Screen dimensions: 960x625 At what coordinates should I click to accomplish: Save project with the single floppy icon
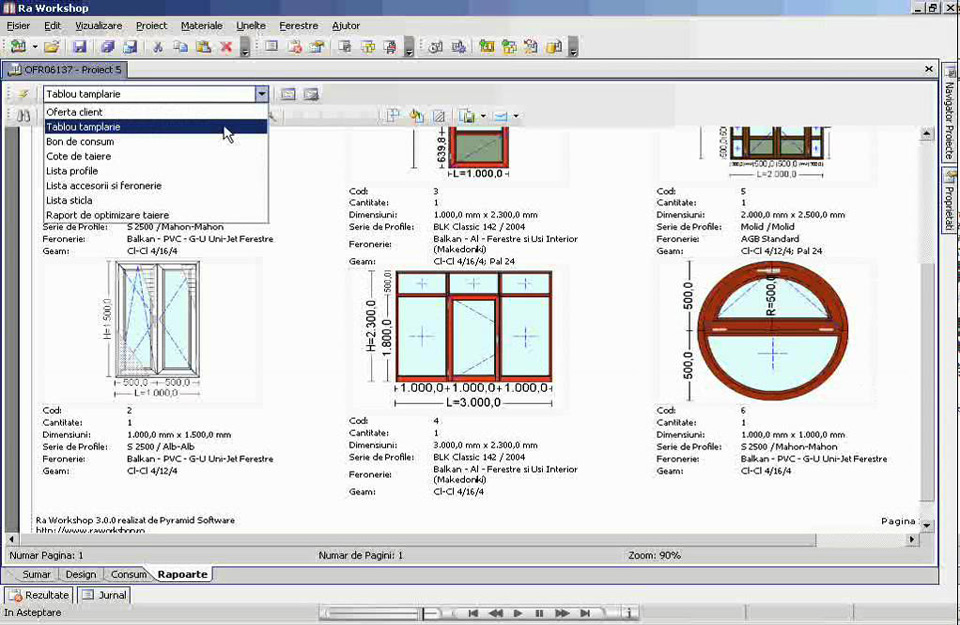point(80,47)
